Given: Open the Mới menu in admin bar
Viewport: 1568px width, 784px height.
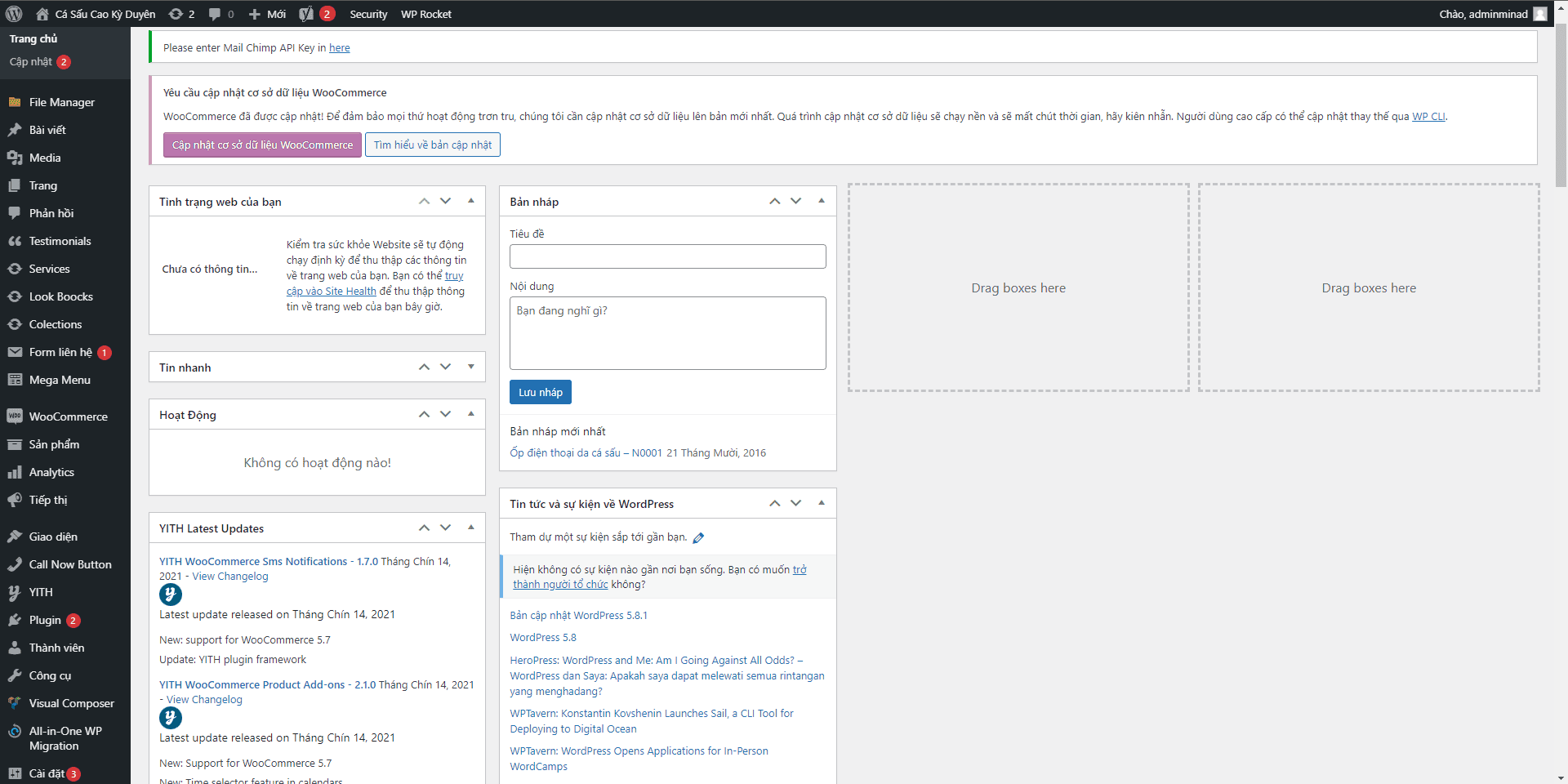Looking at the screenshot, I should [x=267, y=14].
